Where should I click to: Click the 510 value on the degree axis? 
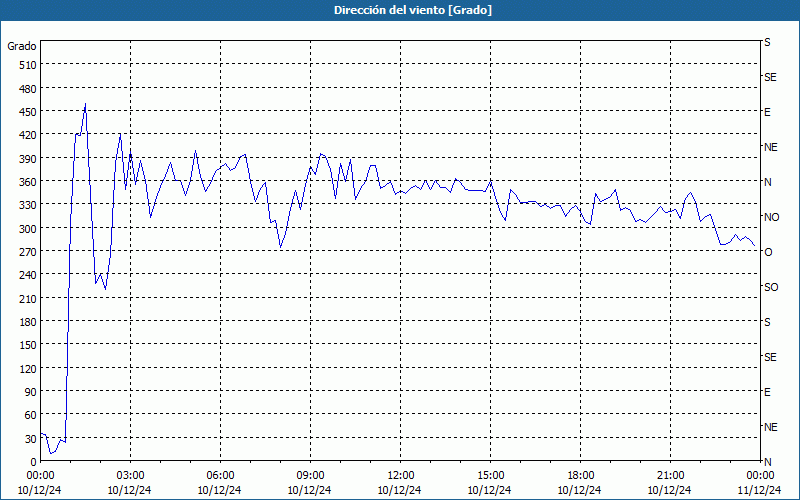pos(28,65)
